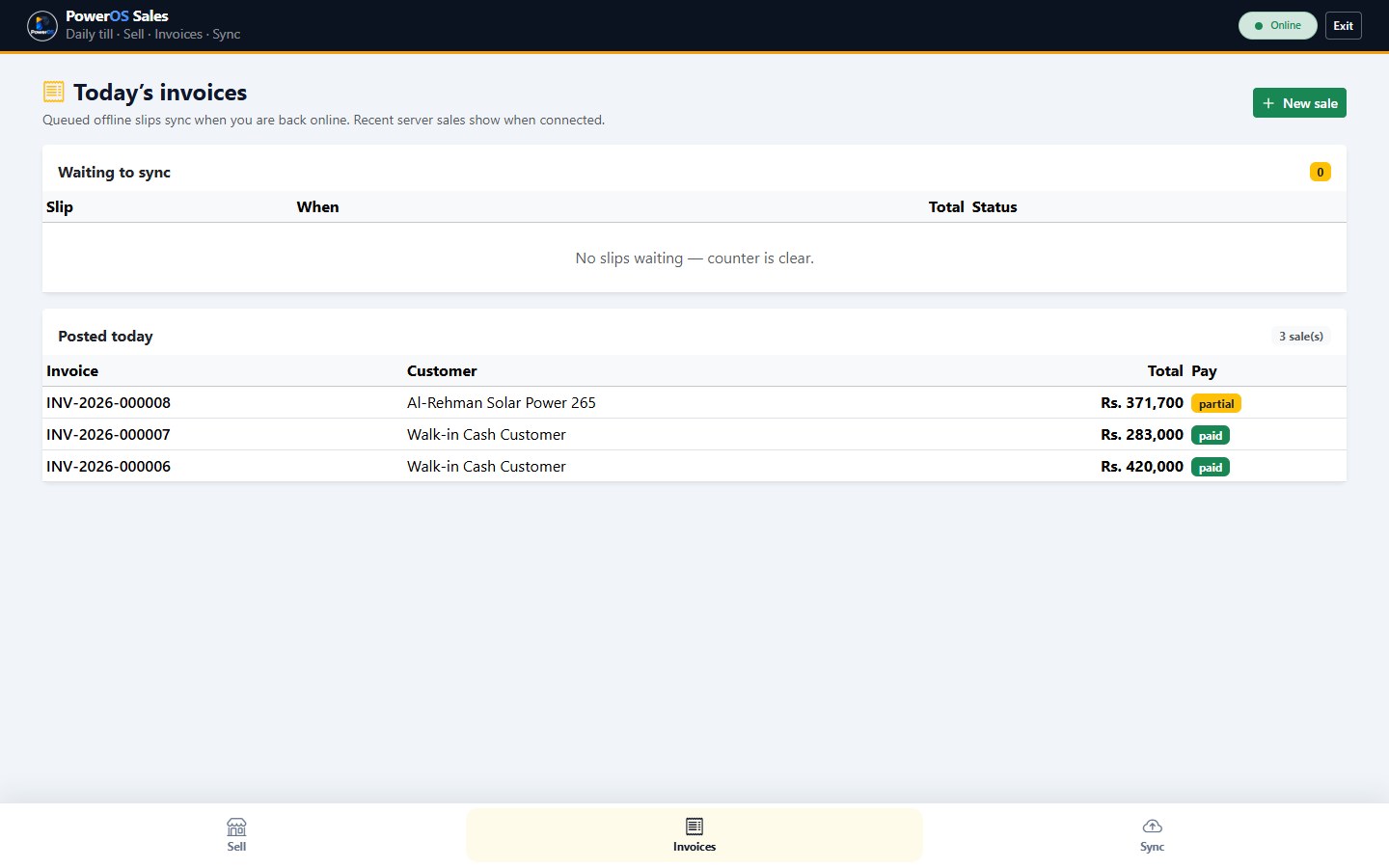Click total Rs. 371,700
1389x868 pixels.
coord(1142,403)
